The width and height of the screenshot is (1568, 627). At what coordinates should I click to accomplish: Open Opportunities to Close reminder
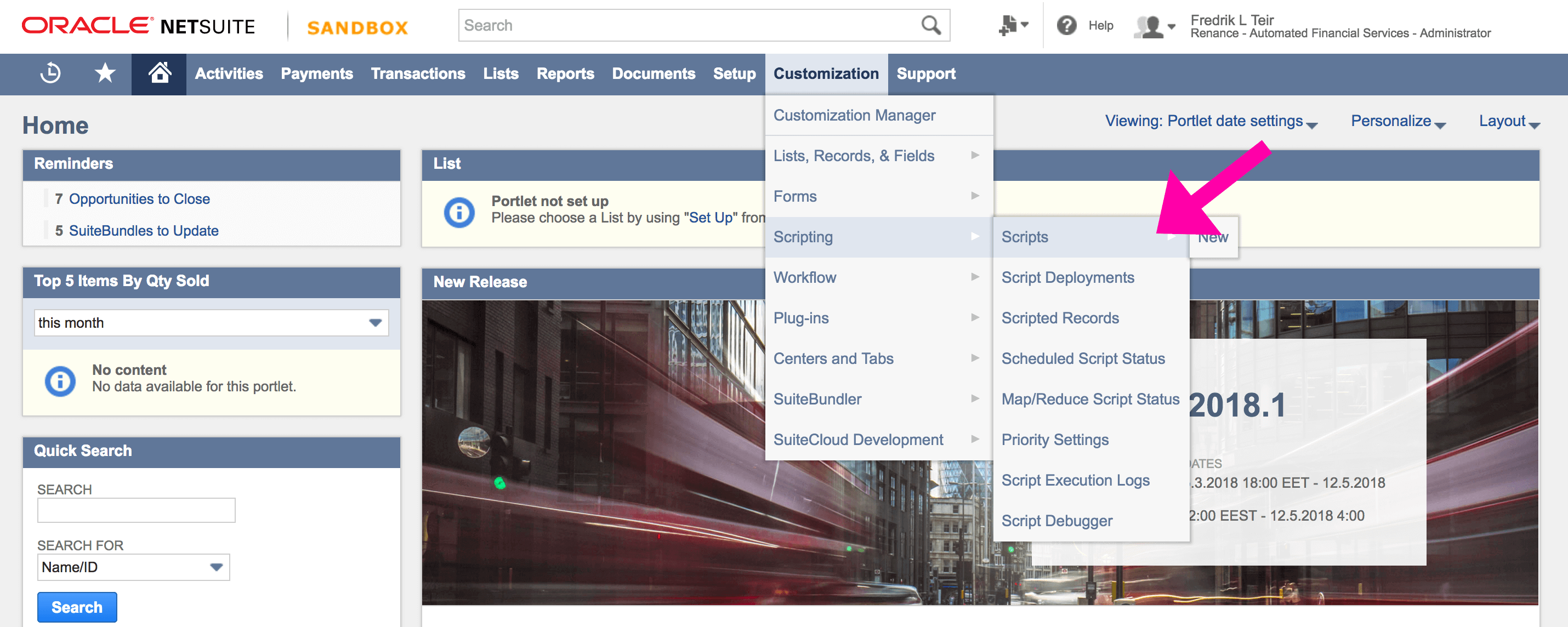tap(139, 199)
